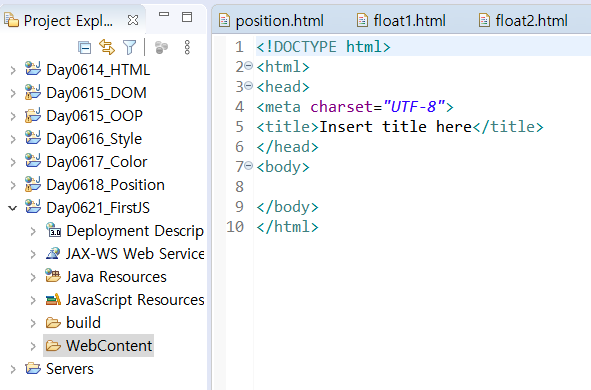Expand the Day0615_OOP project
Viewport: 591px width, 390px height.
[13, 116]
